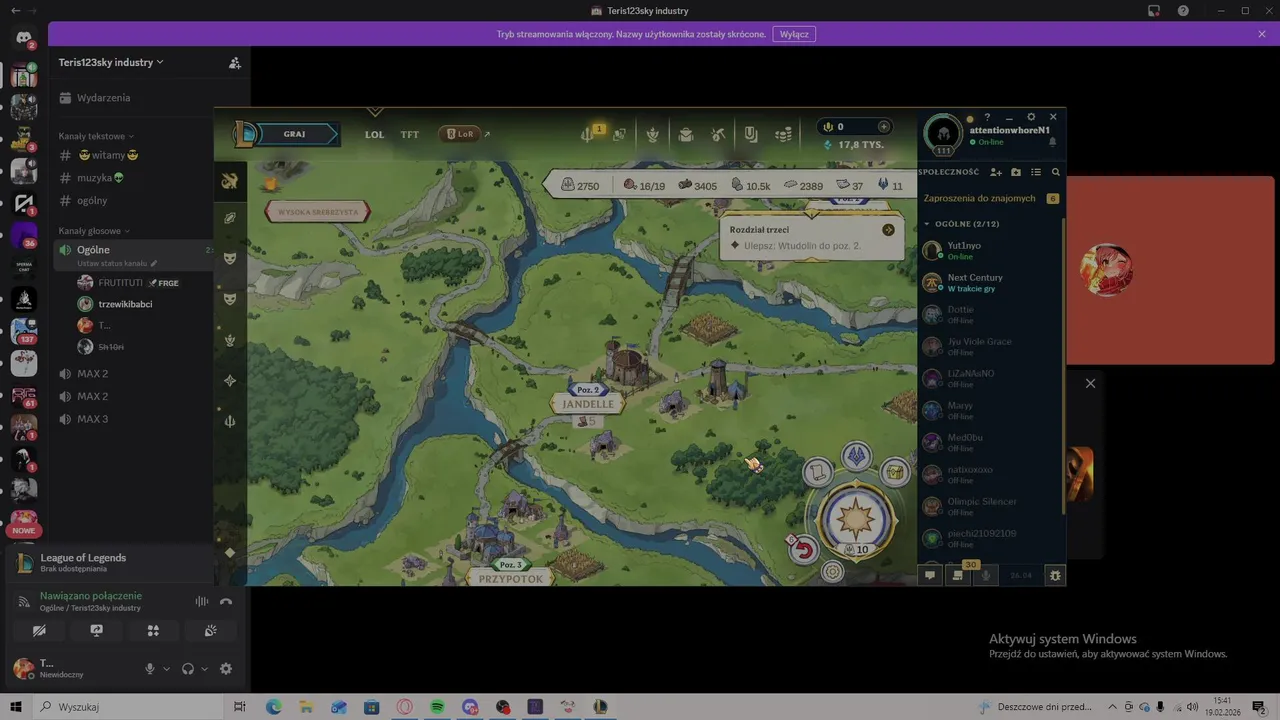Open the treasure chest button on the map
Screen dimensions: 1280x720
click(x=894, y=472)
